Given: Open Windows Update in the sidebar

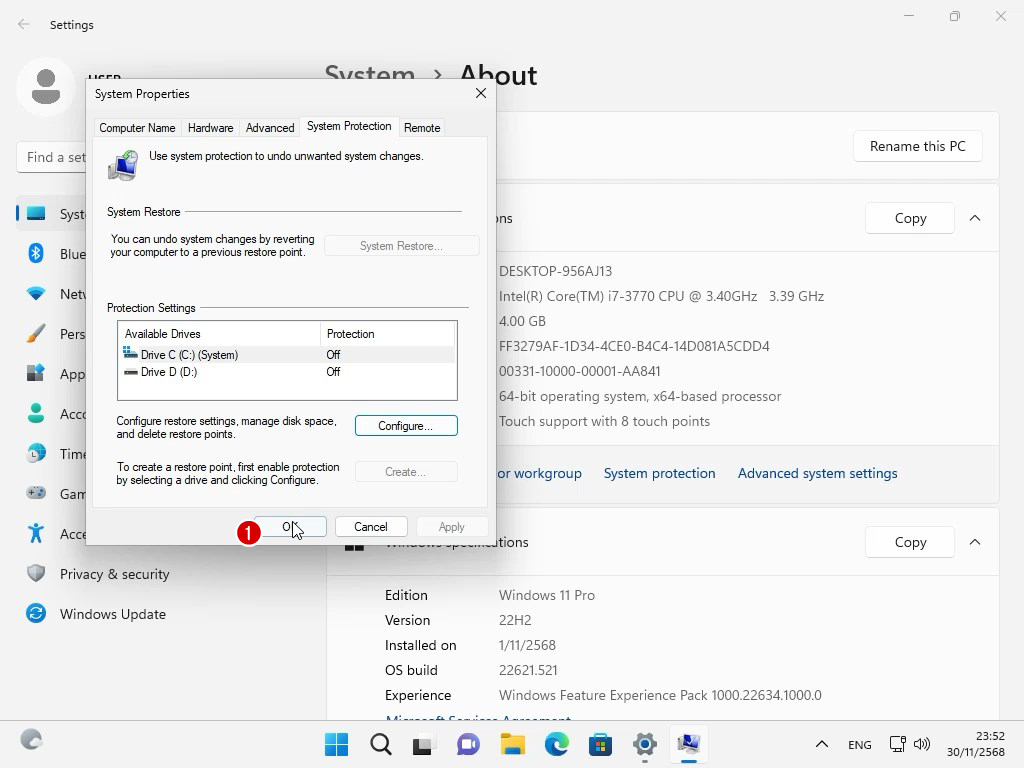Looking at the screenshot, I should [112, 614].
